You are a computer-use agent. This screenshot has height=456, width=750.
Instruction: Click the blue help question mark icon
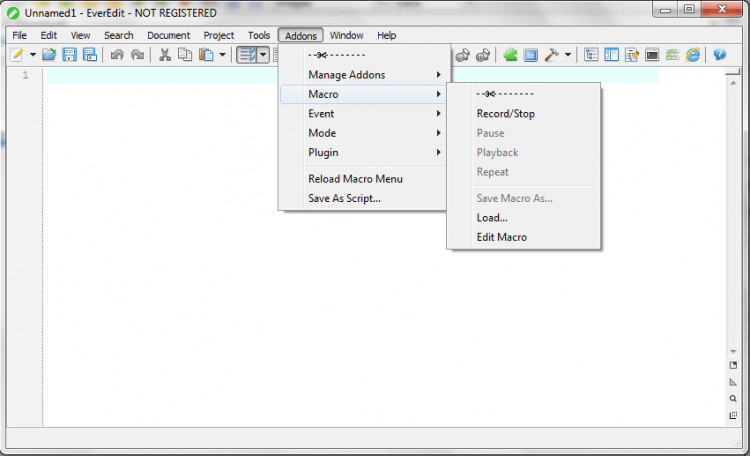719,55
